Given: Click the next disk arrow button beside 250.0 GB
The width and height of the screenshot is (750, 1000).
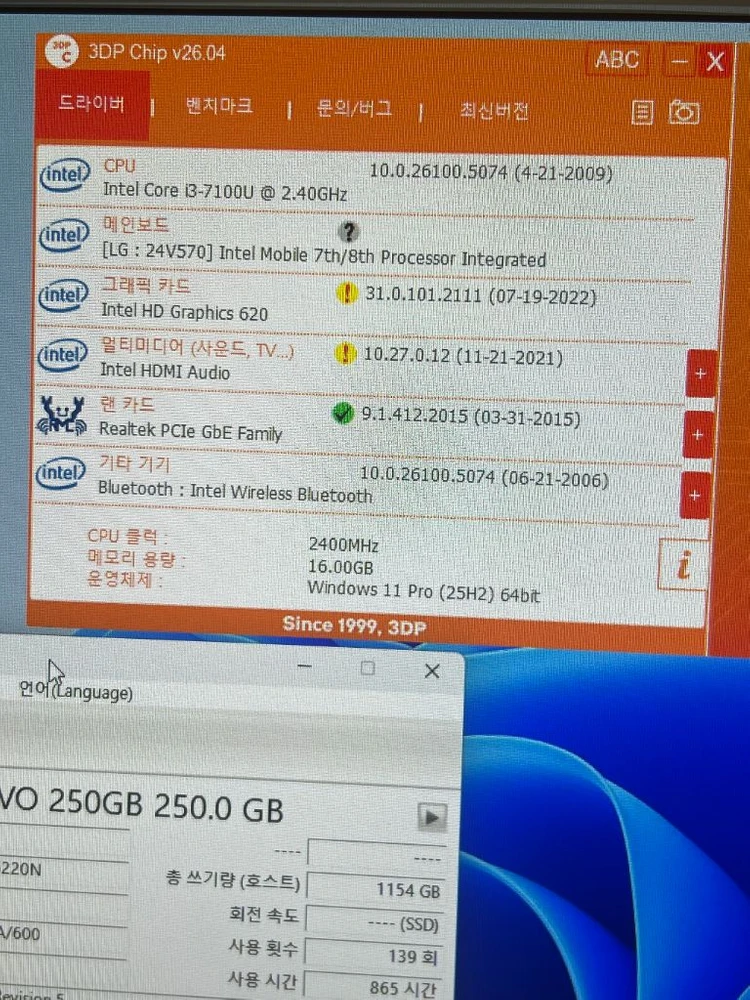Looking at the screenshot, I should pyautogui.click(x=432, y=817).
